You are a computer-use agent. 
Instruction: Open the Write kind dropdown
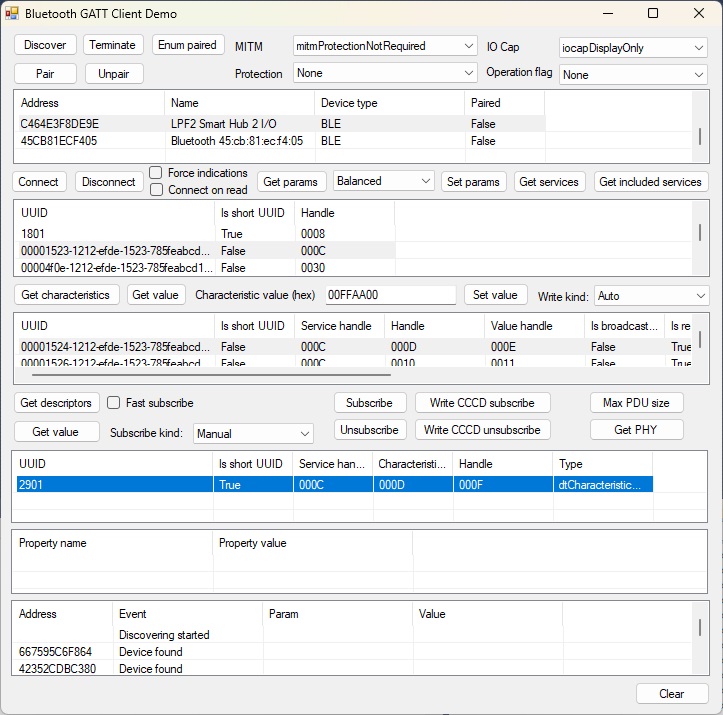(651, 296)
